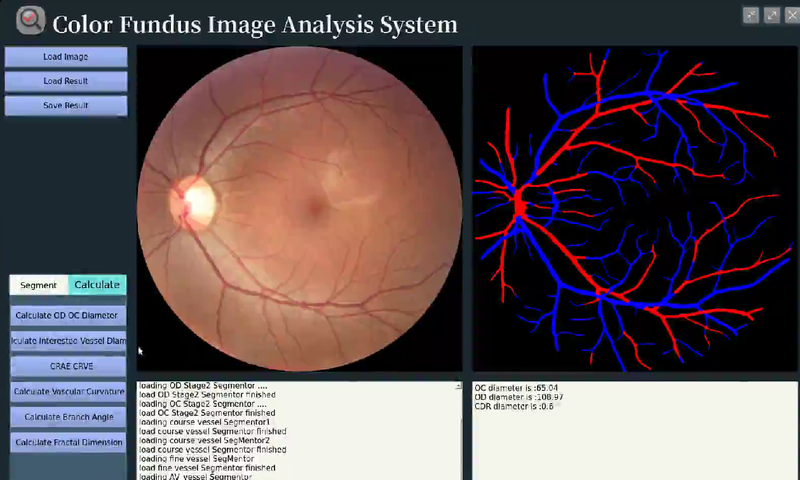Click the log panel scrollbar up arrow
Viewport: 800px width, 480px height.
point(458,386)
